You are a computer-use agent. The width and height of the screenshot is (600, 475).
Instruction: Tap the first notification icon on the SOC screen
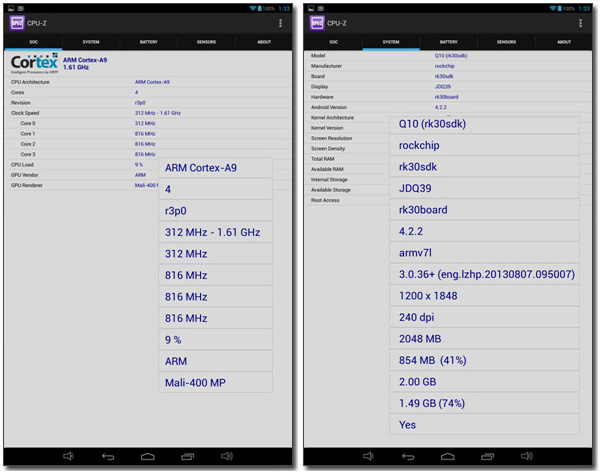tap(11, 8)
